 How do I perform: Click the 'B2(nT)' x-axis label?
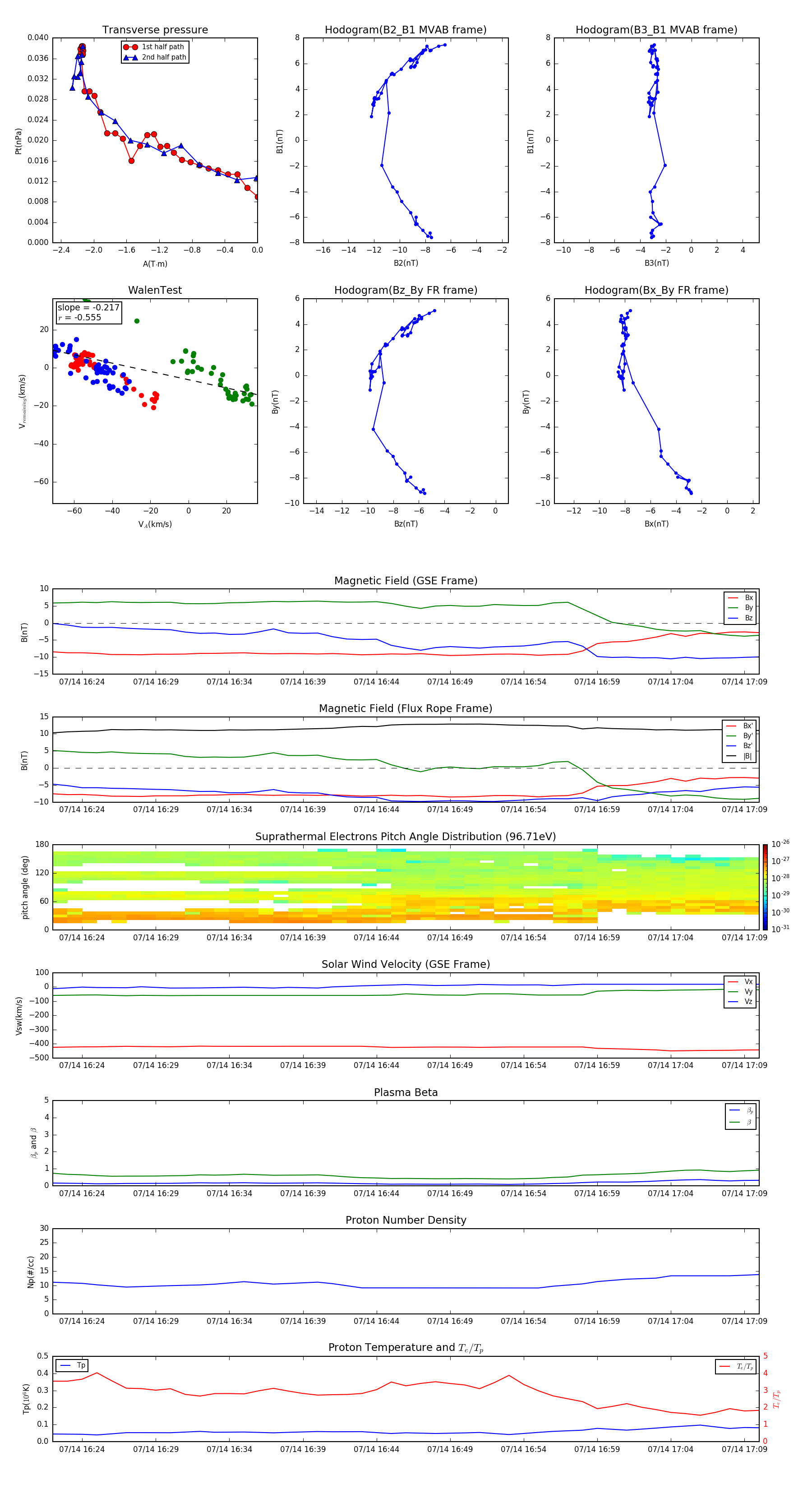click(x=406, y=263)
